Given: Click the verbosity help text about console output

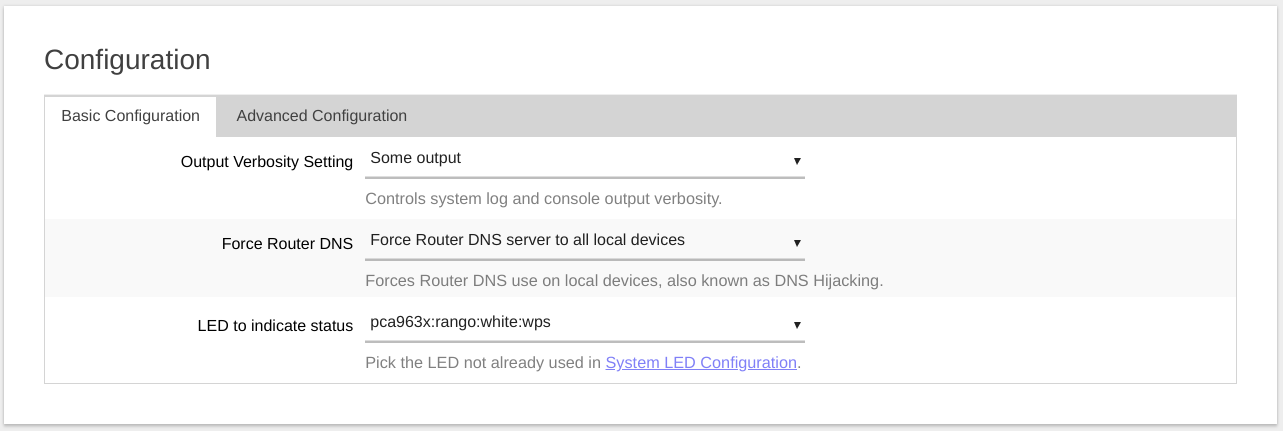Looking at the screenshot, I should click(543, 198).
